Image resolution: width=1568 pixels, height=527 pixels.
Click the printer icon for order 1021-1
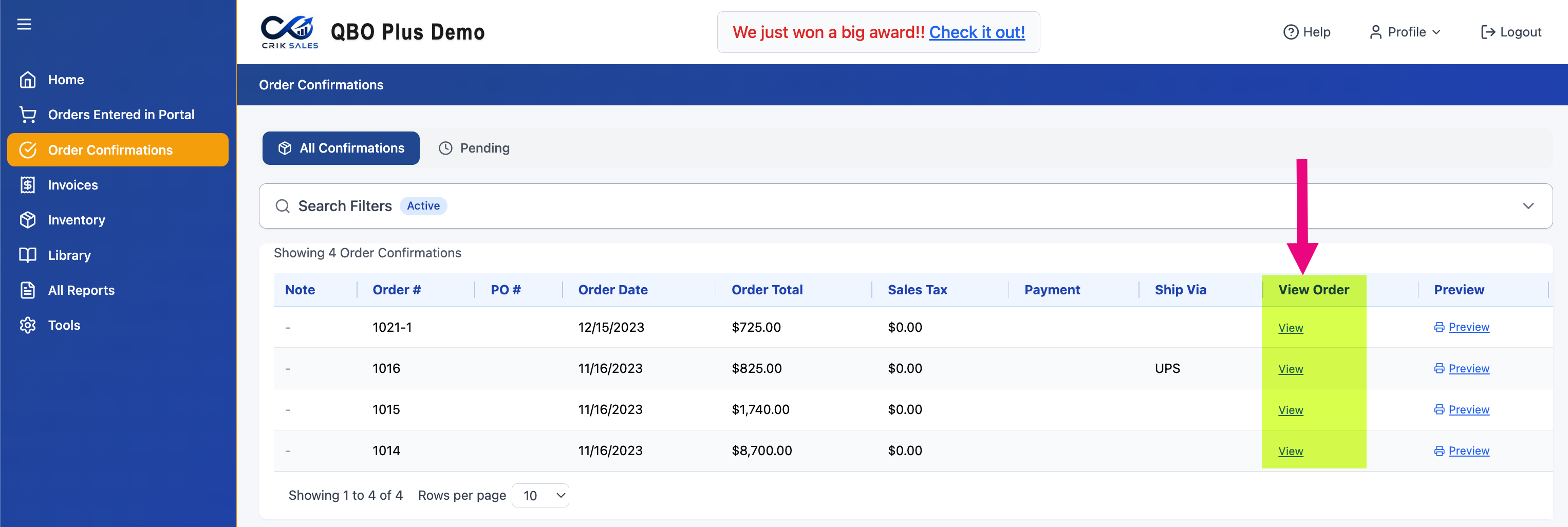click(x=1439, y=327)
